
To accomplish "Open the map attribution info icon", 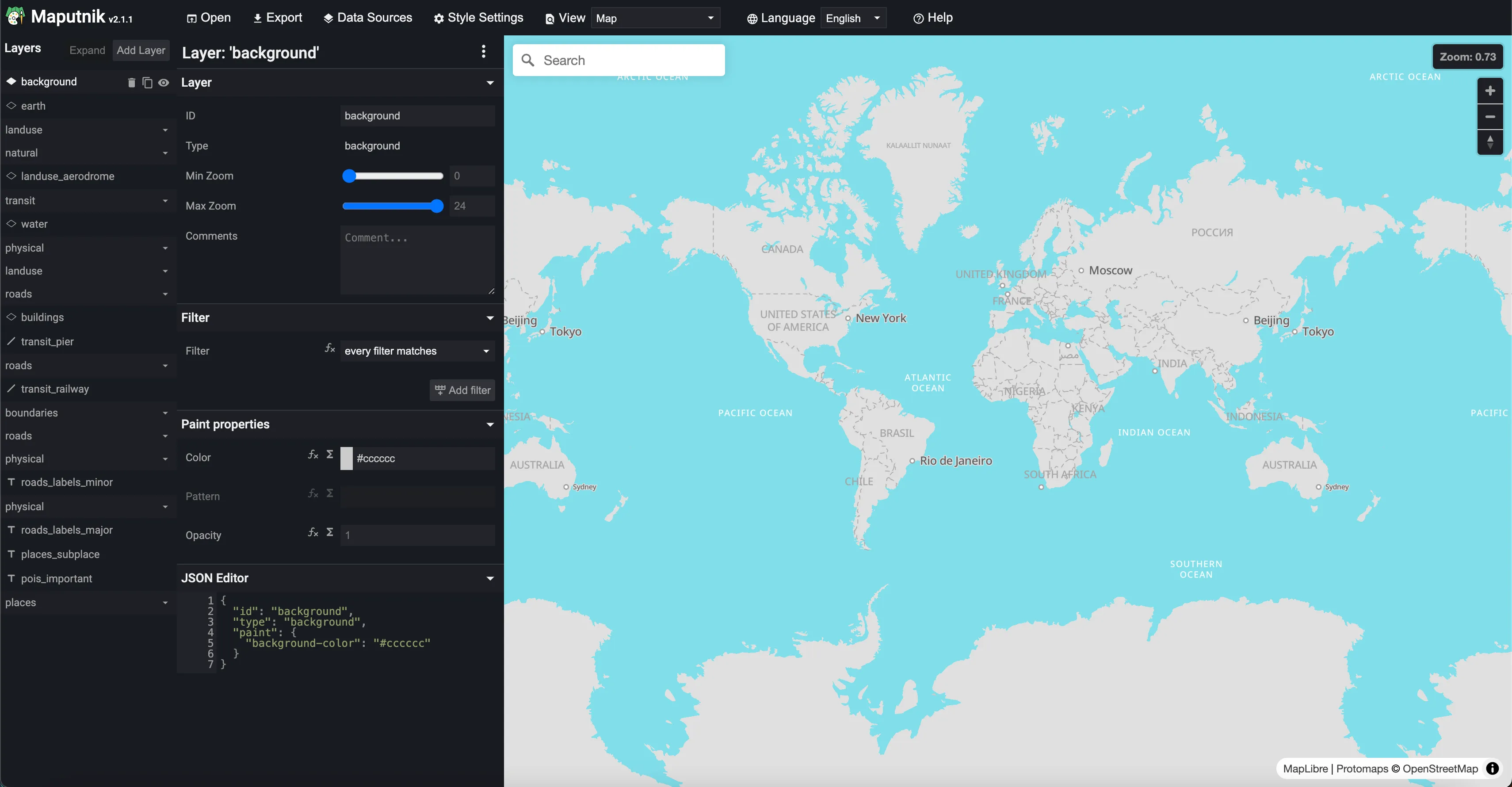I will point(1492,768).
